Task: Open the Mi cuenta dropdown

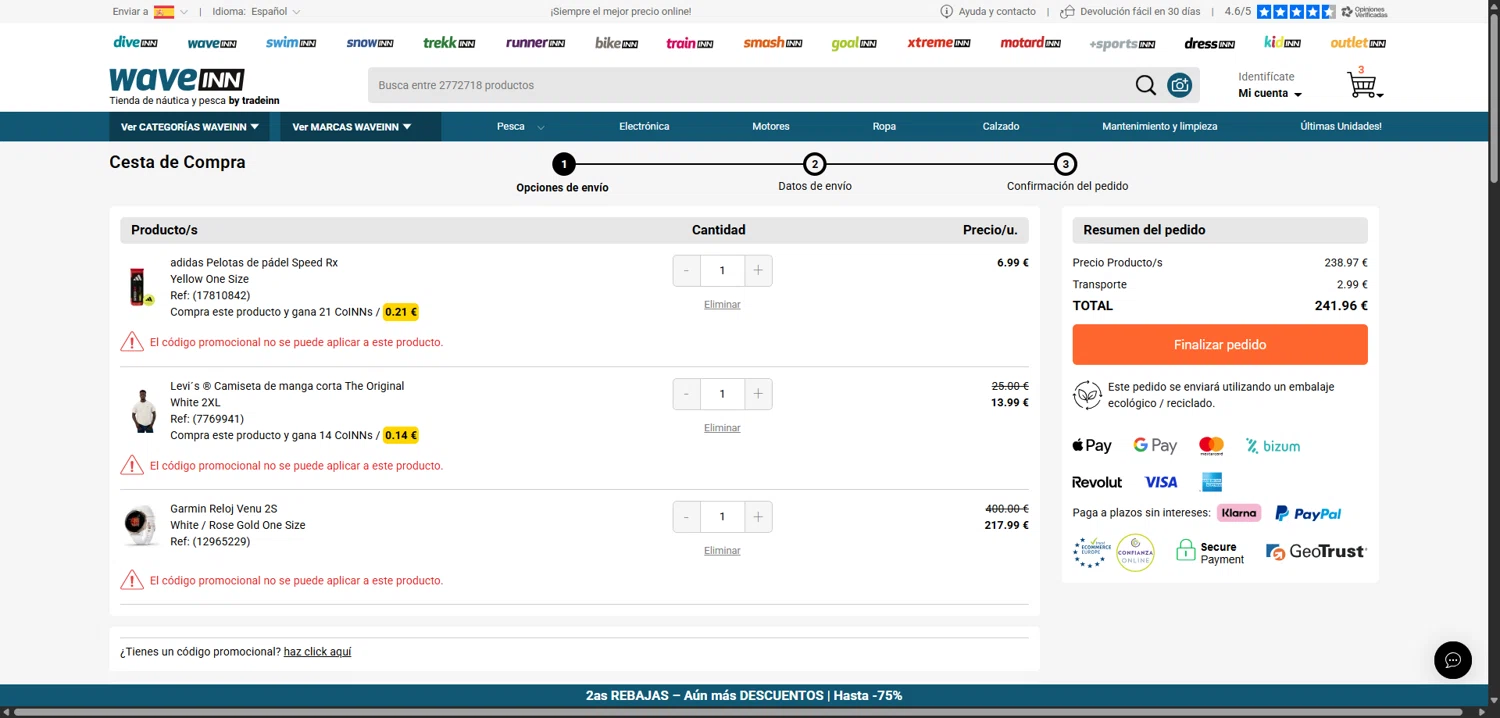Action: coord(1270,93)
